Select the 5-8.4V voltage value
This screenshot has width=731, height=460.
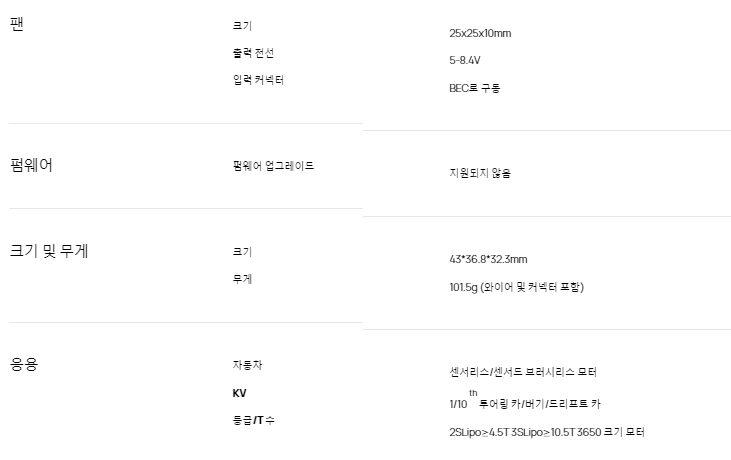click(466, 61)
